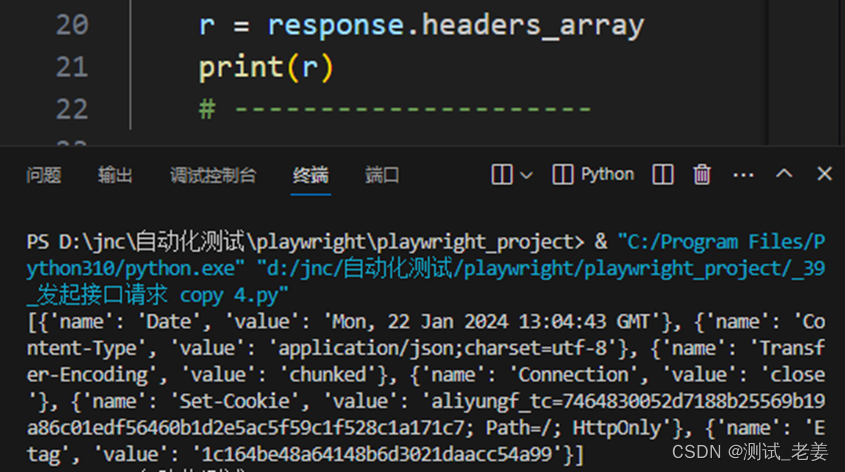Kill terminal using the trash icon
The width and height of the screenshot is (845, 472).
point(702,175)
